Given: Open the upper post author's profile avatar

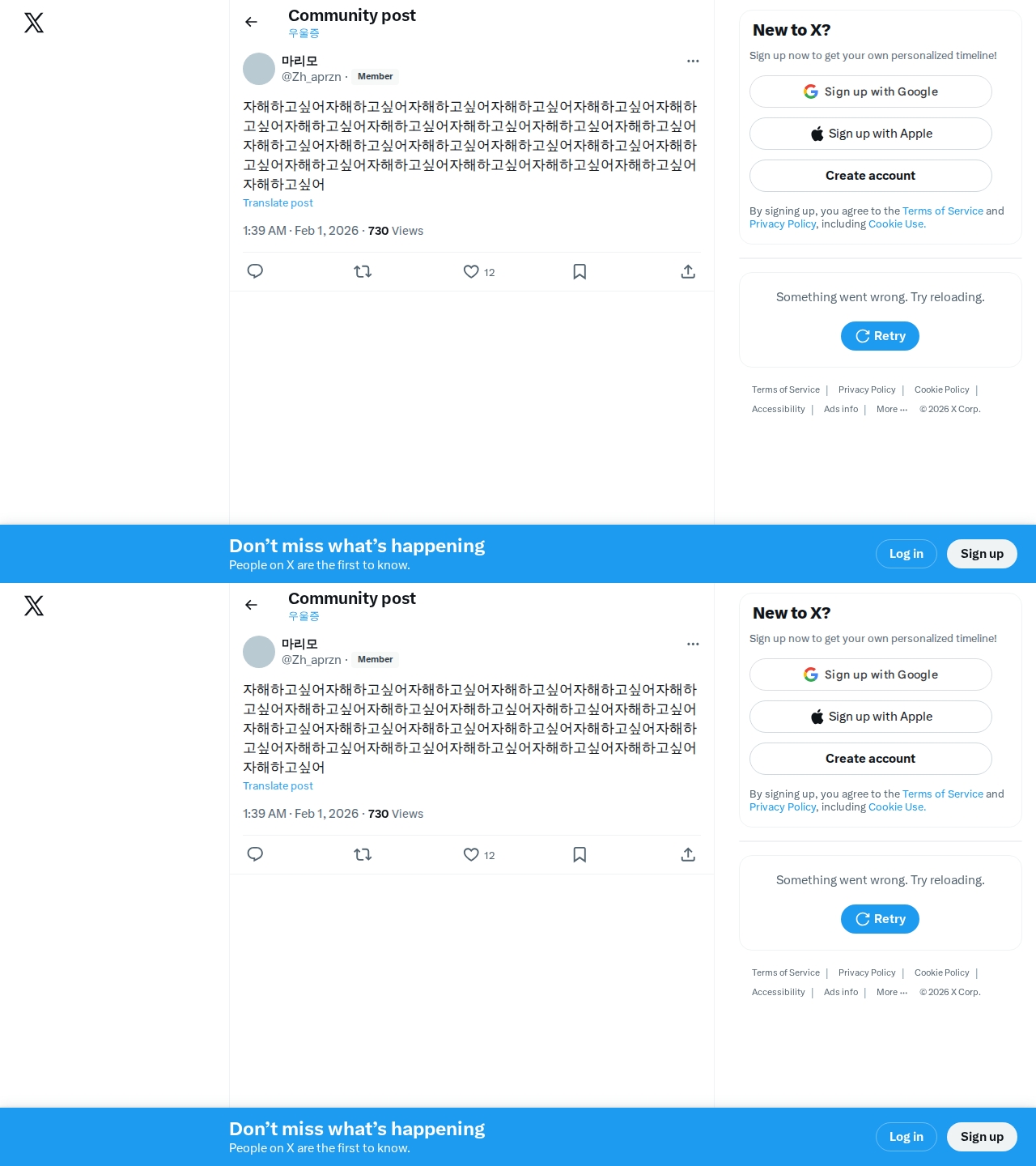Looking at the screenshot, I should tap(259, 69).
